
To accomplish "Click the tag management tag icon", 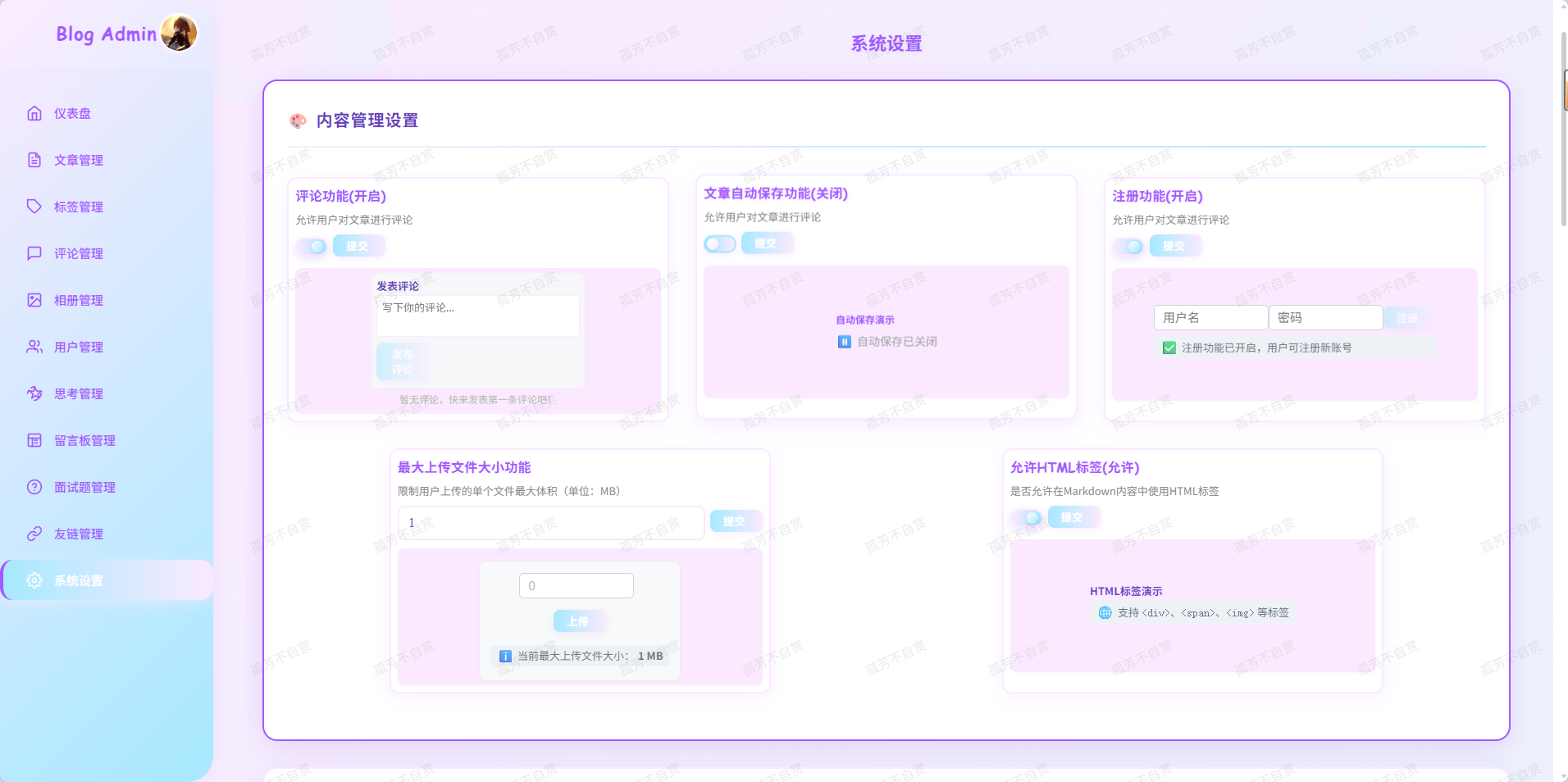I will (x=34, y=207).
